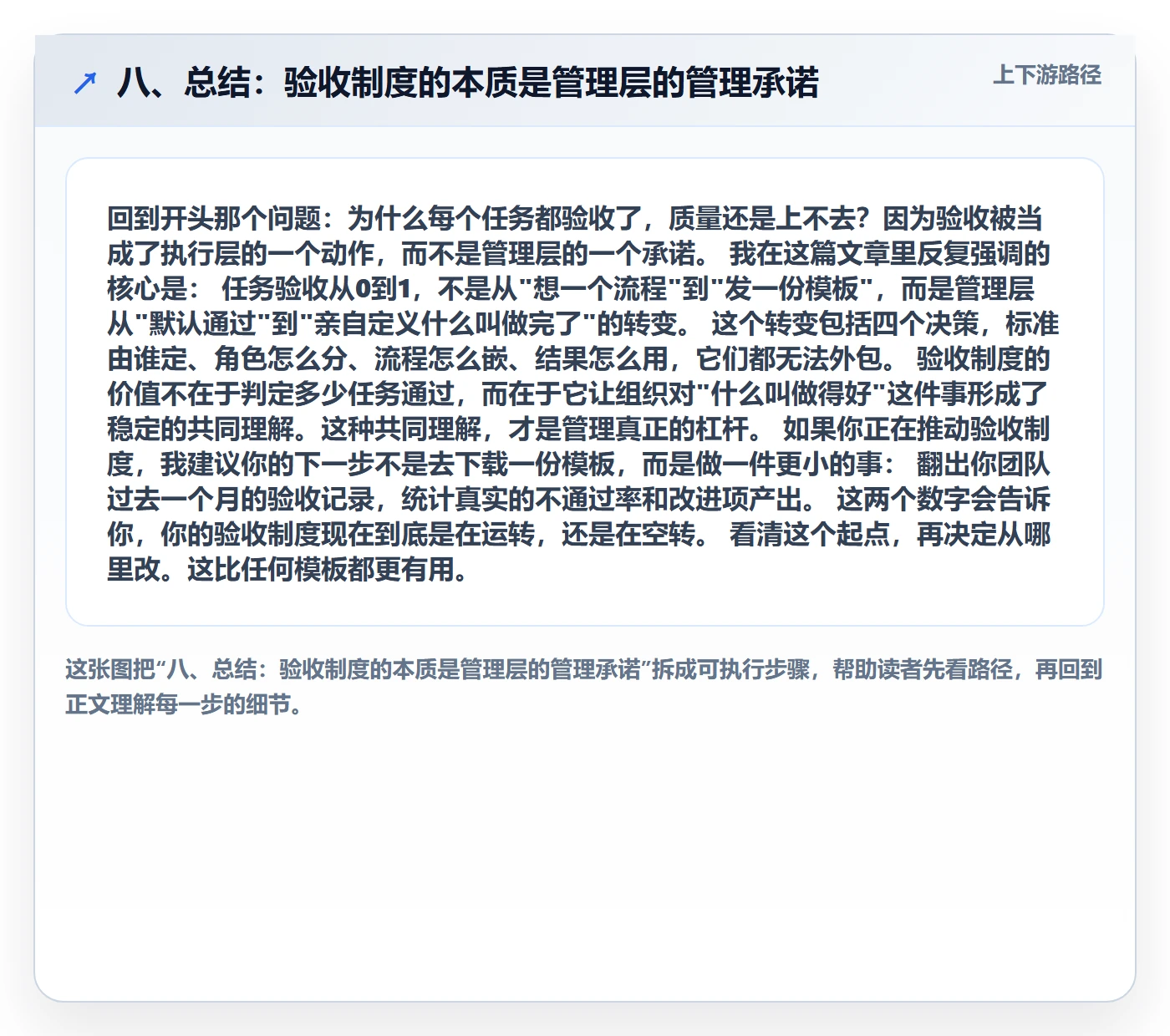This screenshot has width=1170, height=1036.
Task: Click the summary paragraph starting '回到开头那个问题'
Action: pyautogui.click(x=583, y=394)
